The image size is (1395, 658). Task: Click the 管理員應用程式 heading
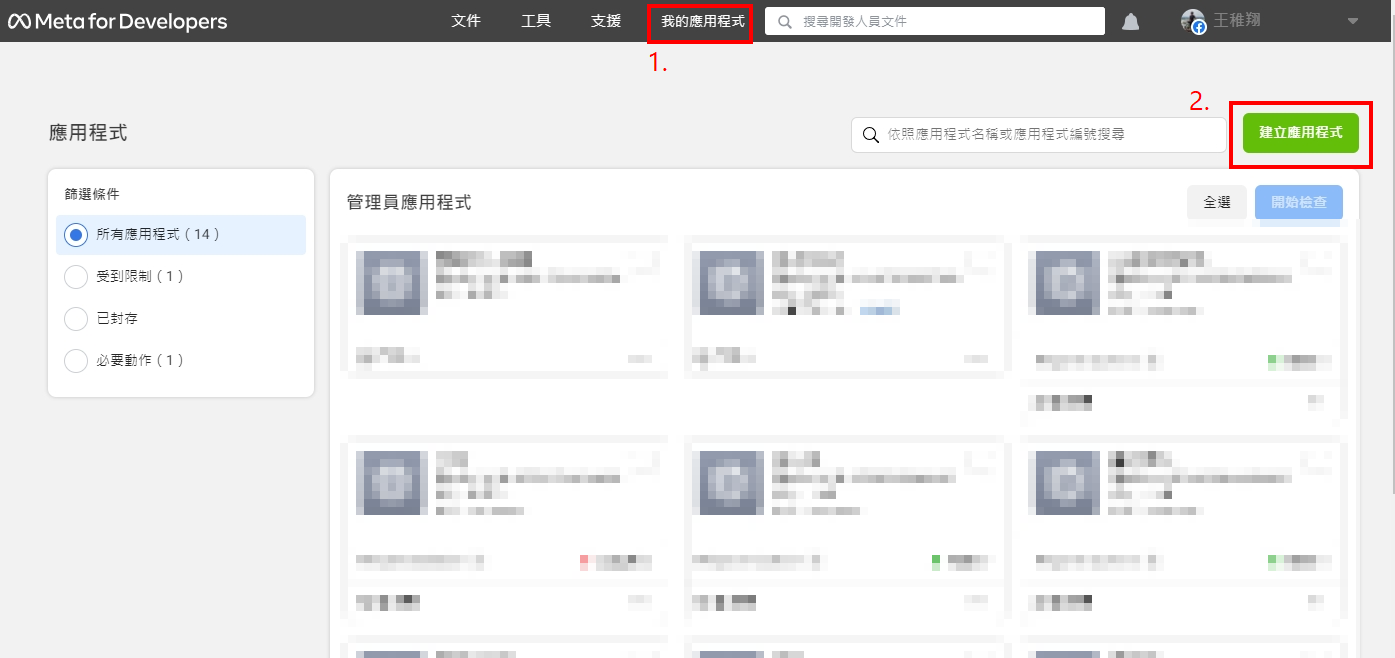pyautogui.click(x=409, y=203)
